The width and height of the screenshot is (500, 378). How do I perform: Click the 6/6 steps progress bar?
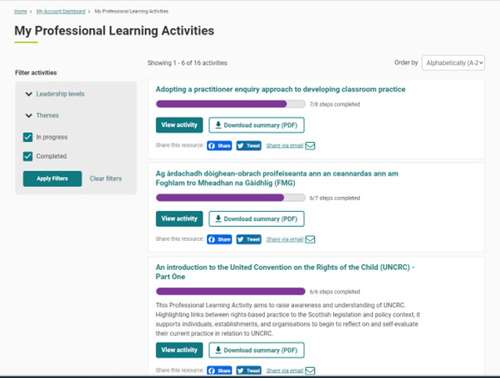click(231, 291)
